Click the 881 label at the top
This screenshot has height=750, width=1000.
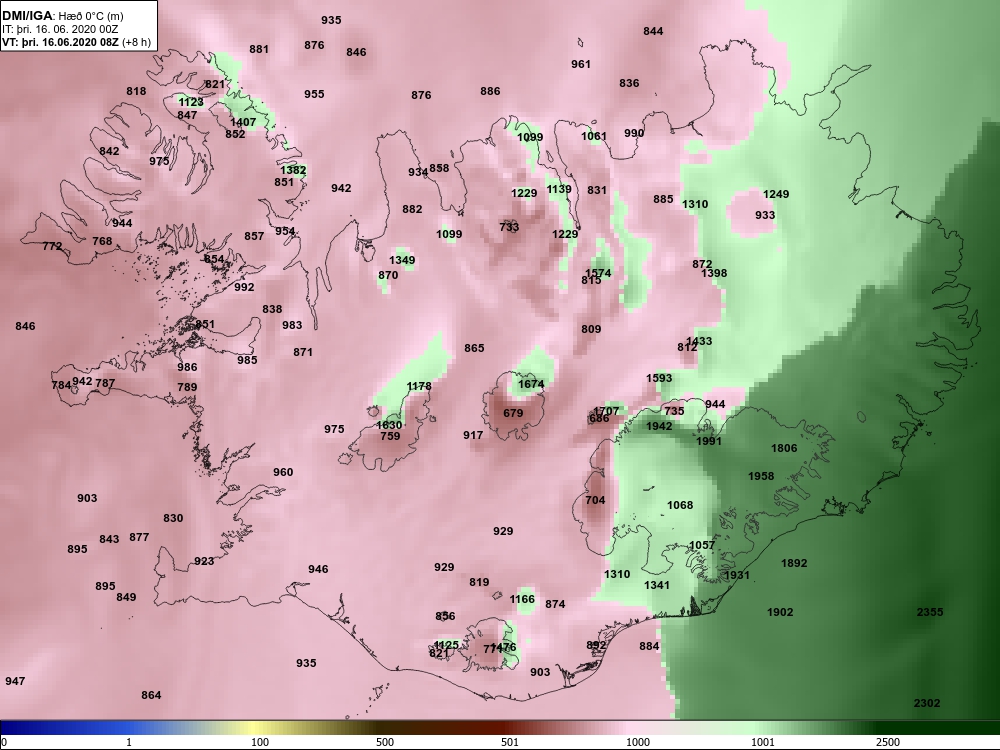coord(259,49)
